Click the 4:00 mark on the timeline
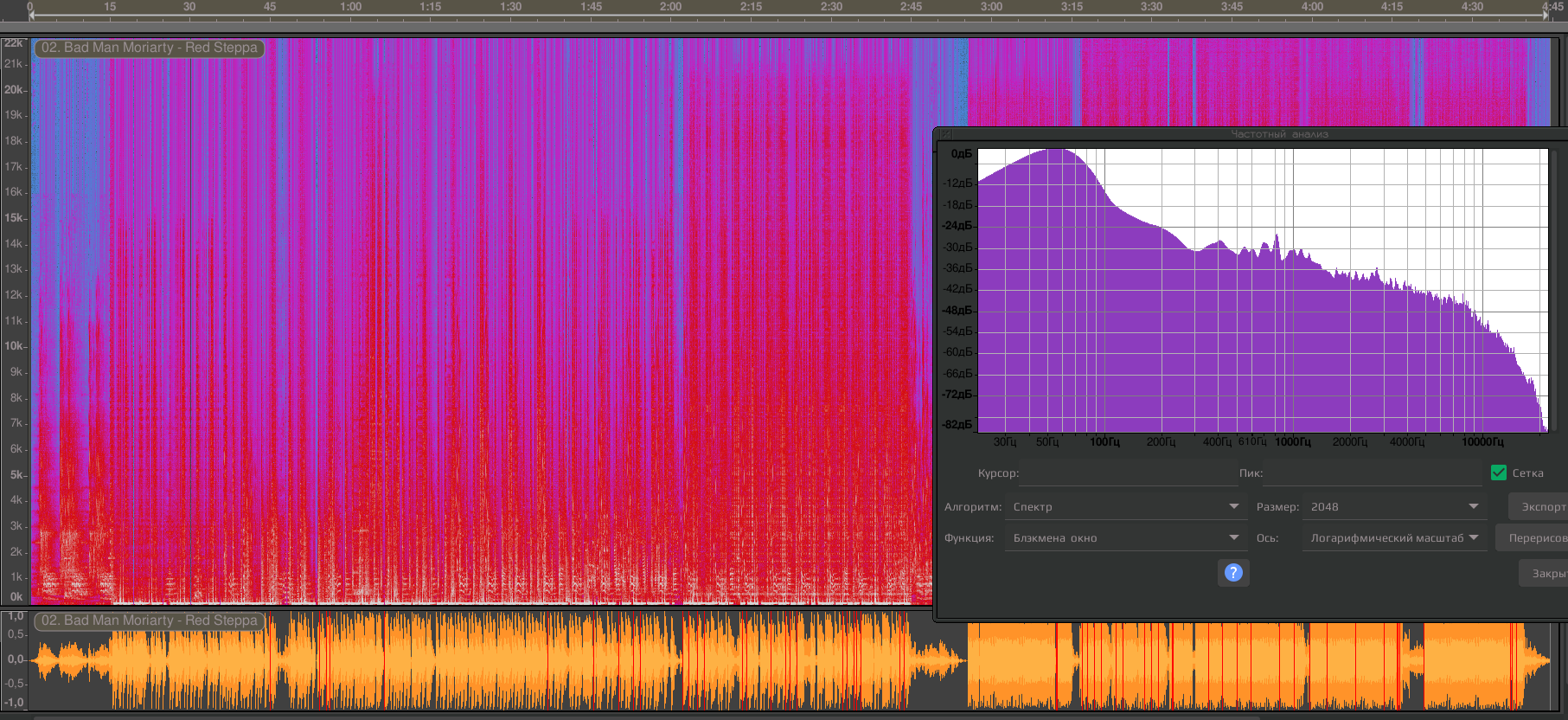 tap(1312, 7)
